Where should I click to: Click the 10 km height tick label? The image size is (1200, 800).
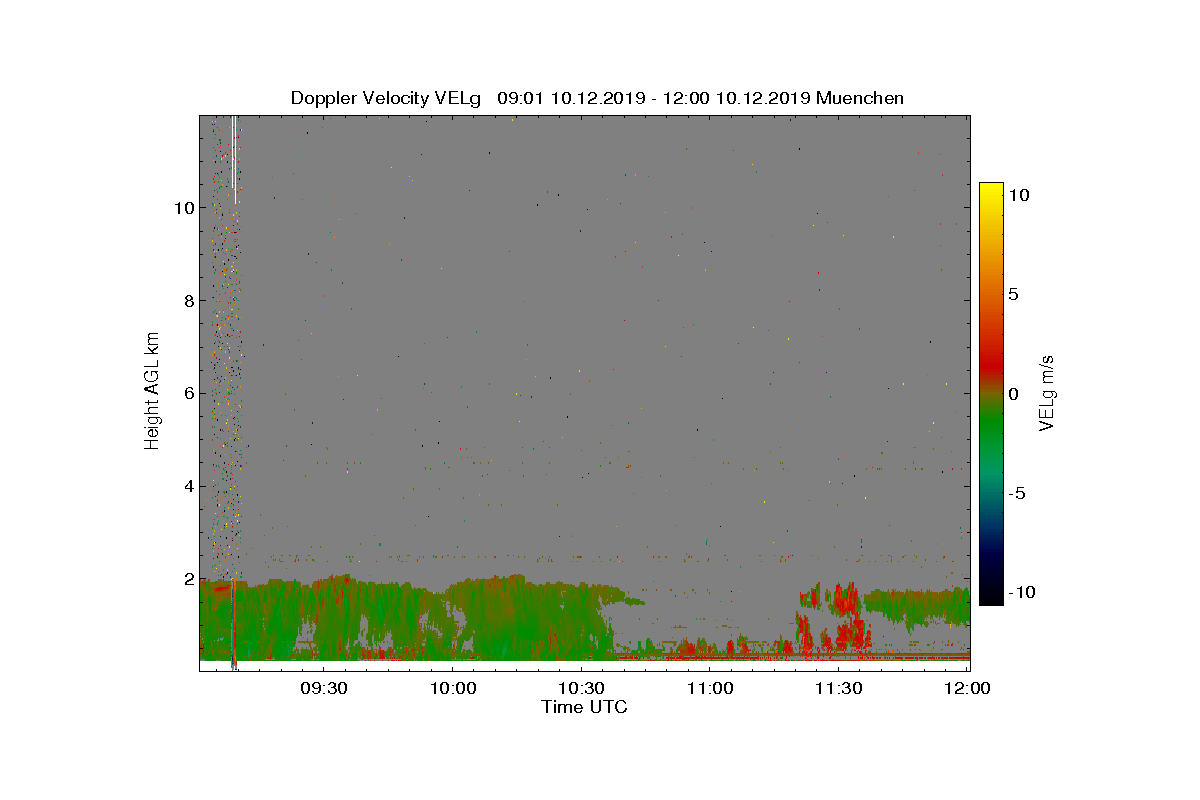[183, 208]
